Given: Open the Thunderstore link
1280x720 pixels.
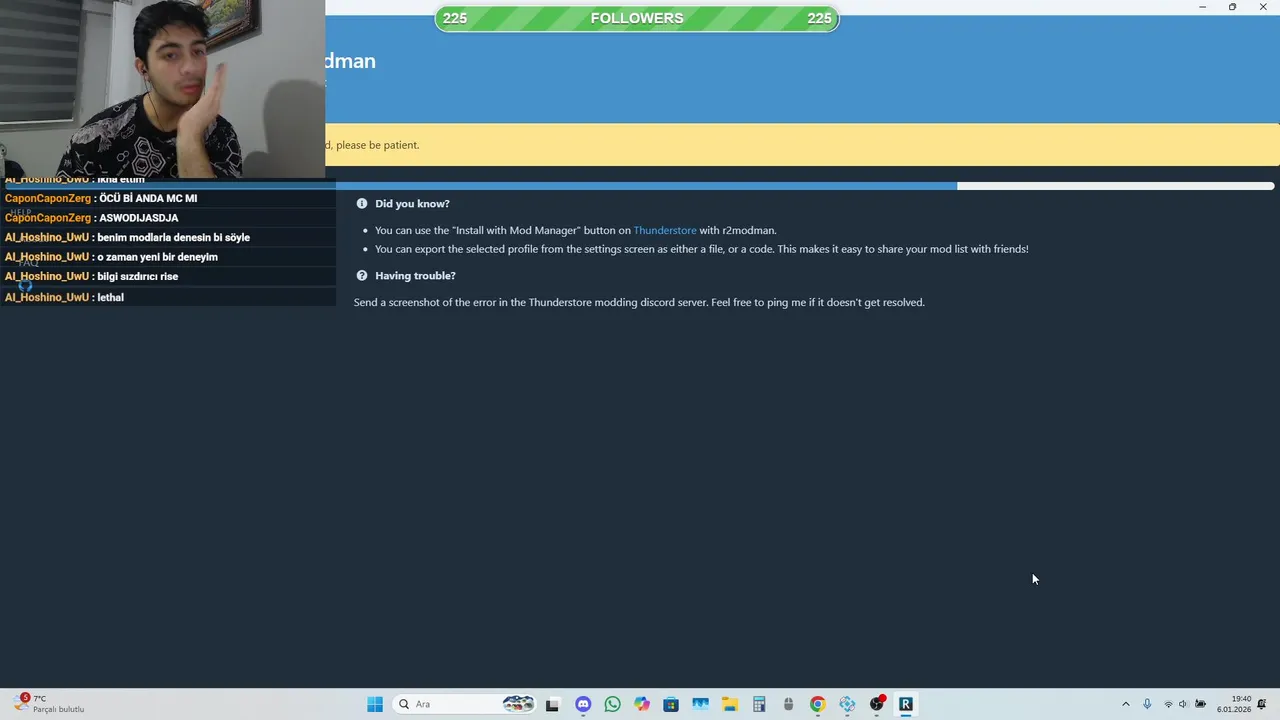Looking at the screenshot, I should pyautogui.click(x=664, y=230).
